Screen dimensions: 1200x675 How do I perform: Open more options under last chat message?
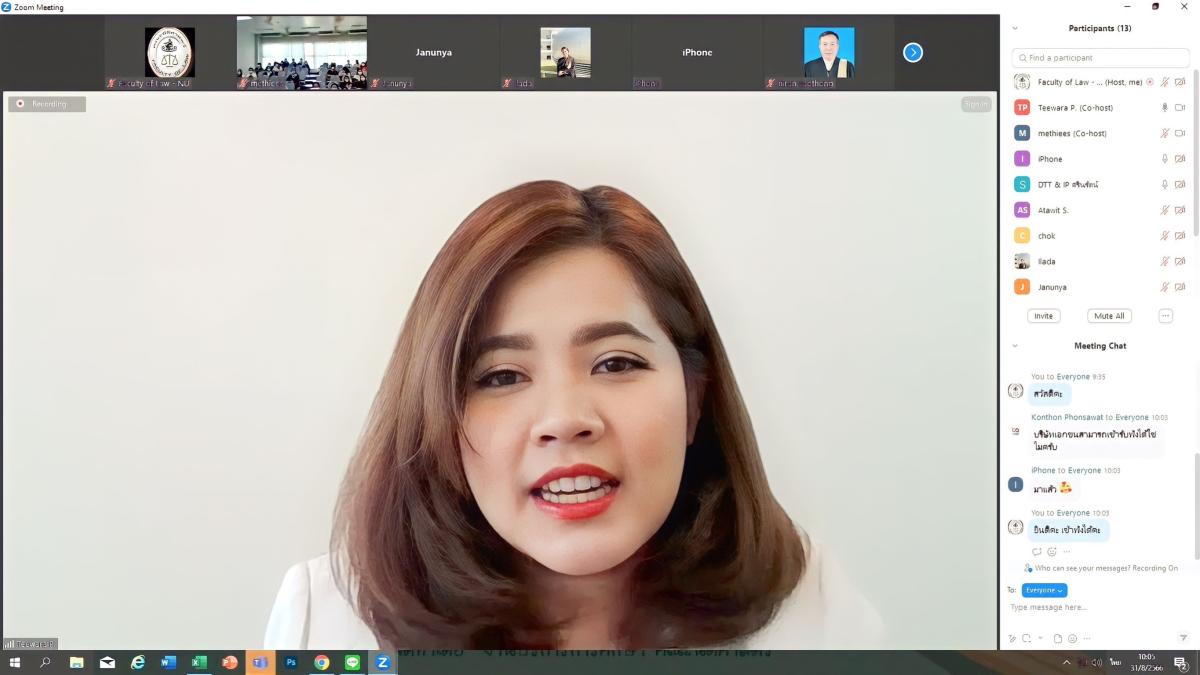[x=1067, y=552]
